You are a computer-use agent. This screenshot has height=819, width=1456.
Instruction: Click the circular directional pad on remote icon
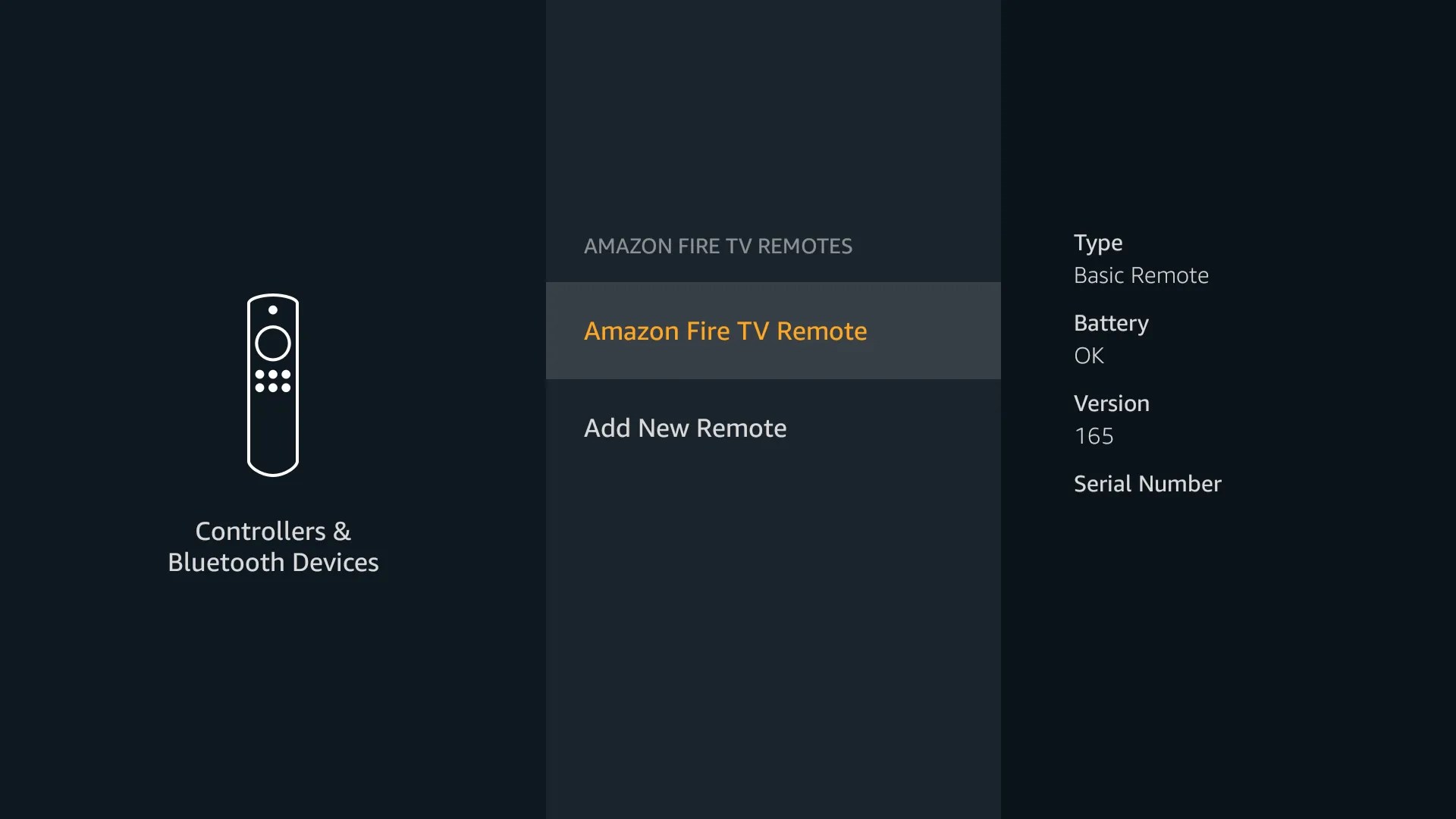[272, 343]
